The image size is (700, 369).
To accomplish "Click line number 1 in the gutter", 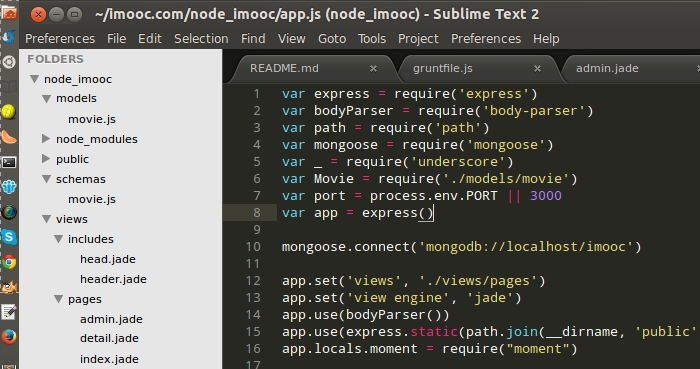I will tap(257, 94).
